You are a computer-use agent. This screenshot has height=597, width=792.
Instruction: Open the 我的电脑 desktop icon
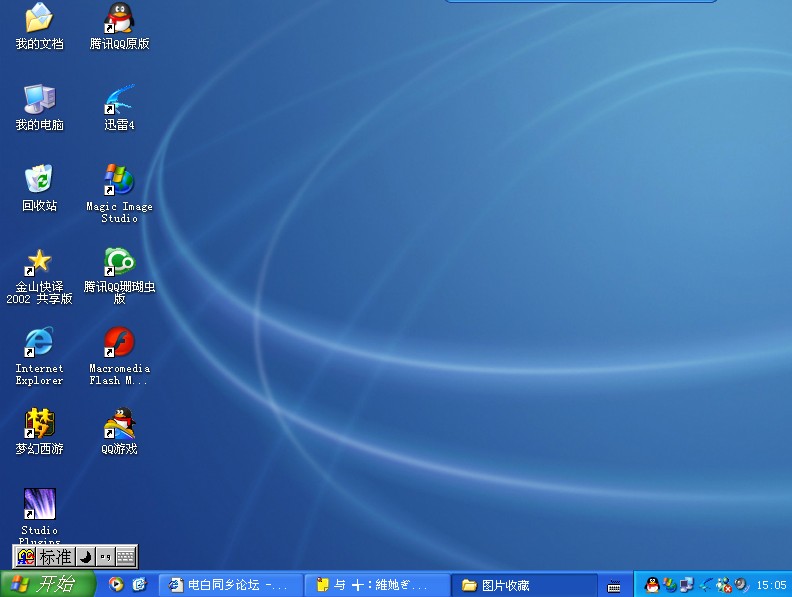pos(39,100)
